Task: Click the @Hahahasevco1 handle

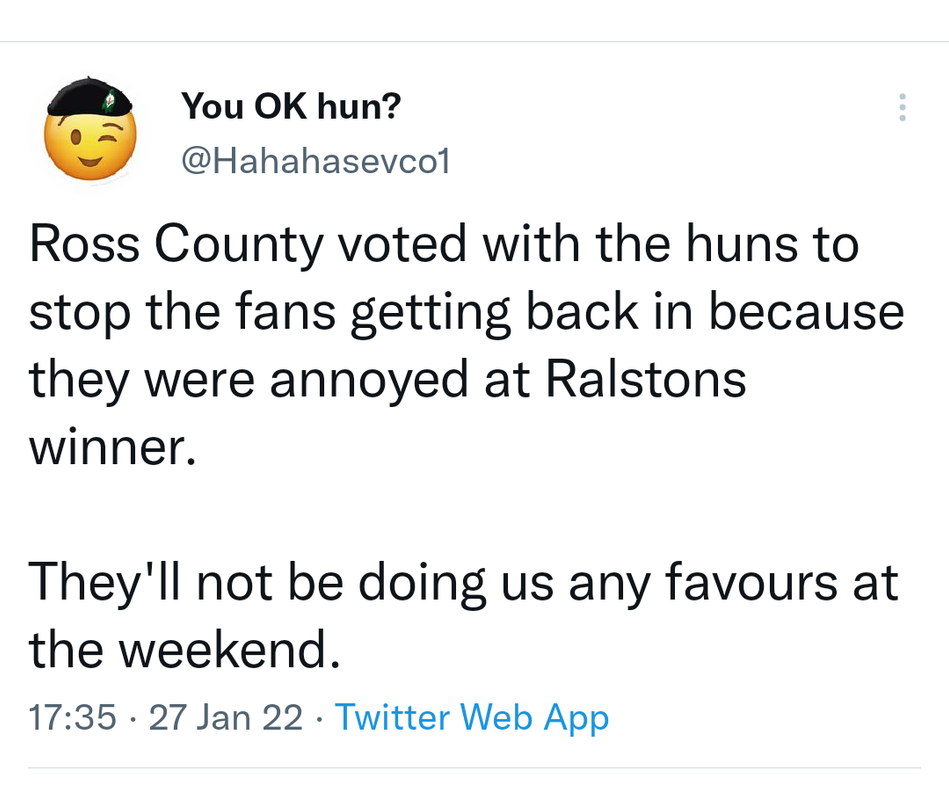Action: 315,160
